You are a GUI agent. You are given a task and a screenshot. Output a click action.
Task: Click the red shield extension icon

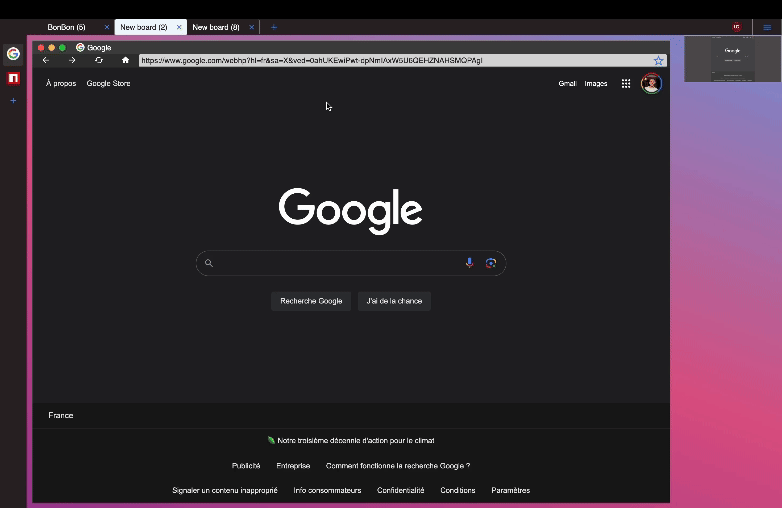[x=737, y=27]
